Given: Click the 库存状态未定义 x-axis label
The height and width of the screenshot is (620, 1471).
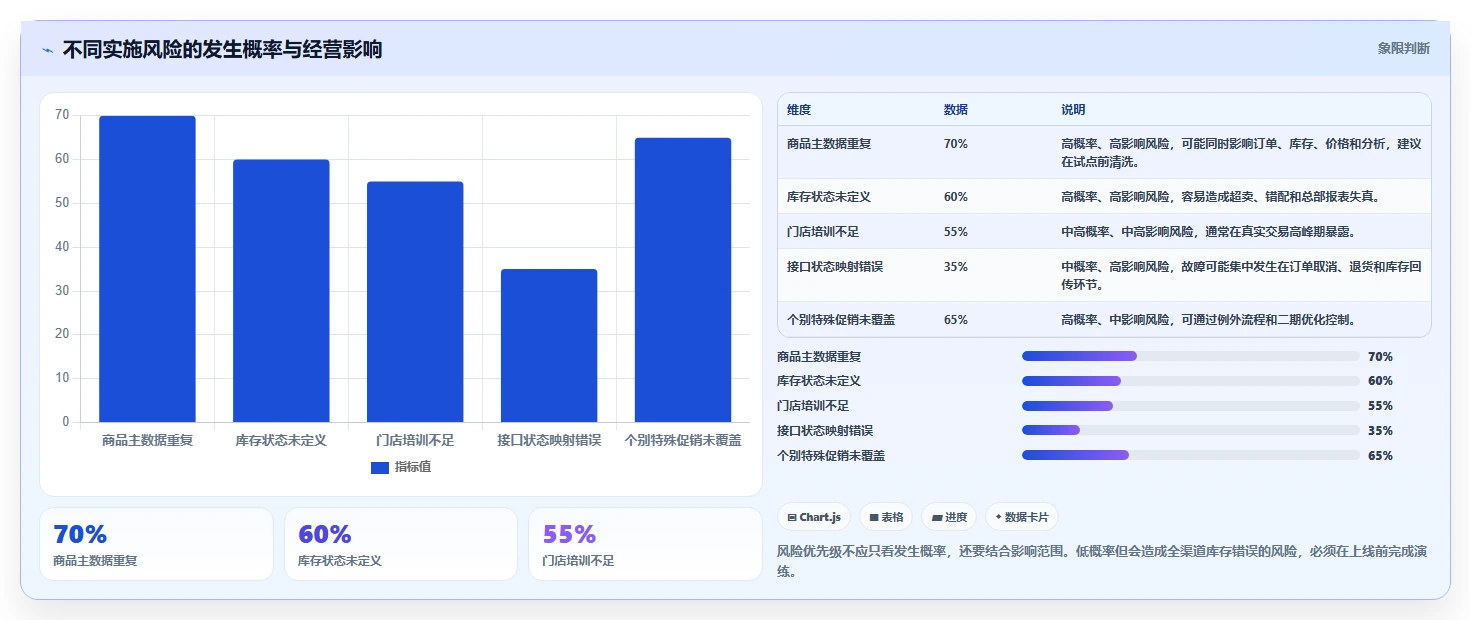Looking at the screenshot, I should coord(281,440).
